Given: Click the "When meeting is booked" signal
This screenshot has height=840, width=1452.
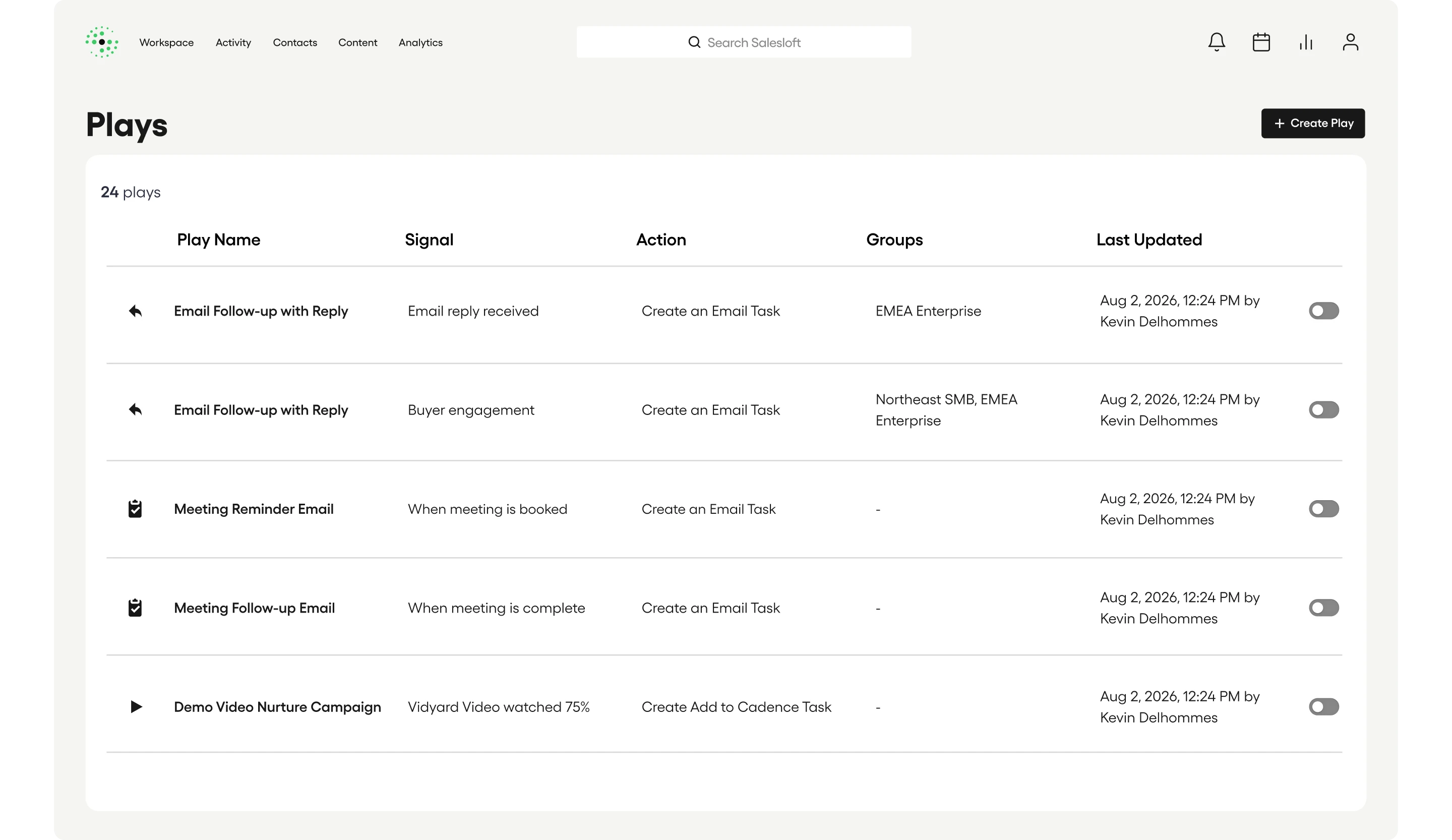Looking at the screenshot, I should (488, 509).
